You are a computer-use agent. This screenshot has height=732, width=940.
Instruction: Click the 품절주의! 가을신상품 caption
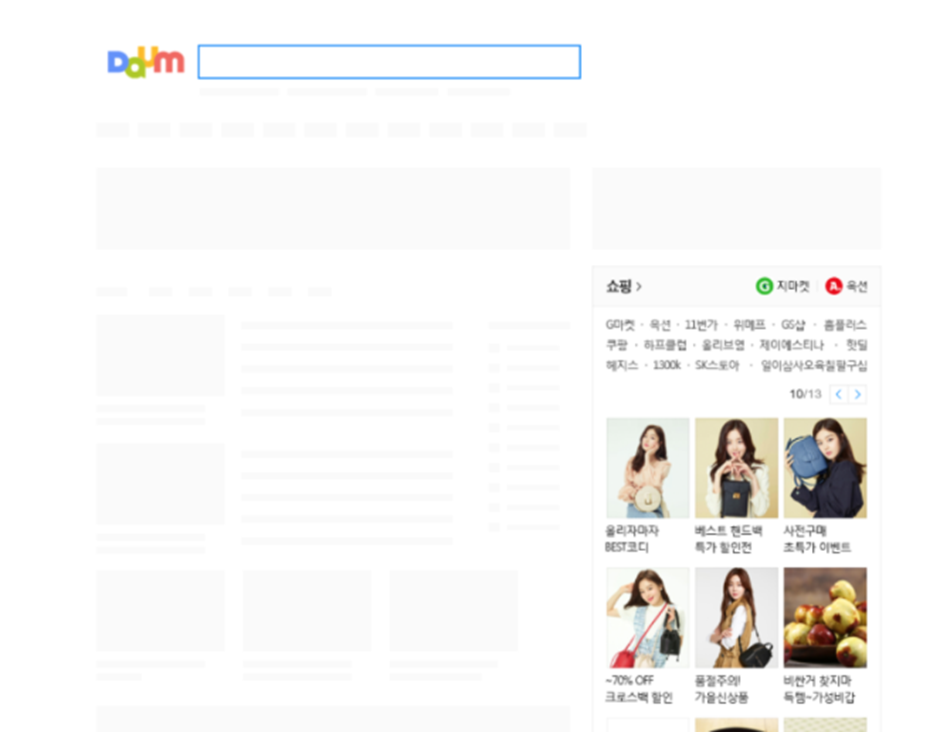click(x=722, y=689)
